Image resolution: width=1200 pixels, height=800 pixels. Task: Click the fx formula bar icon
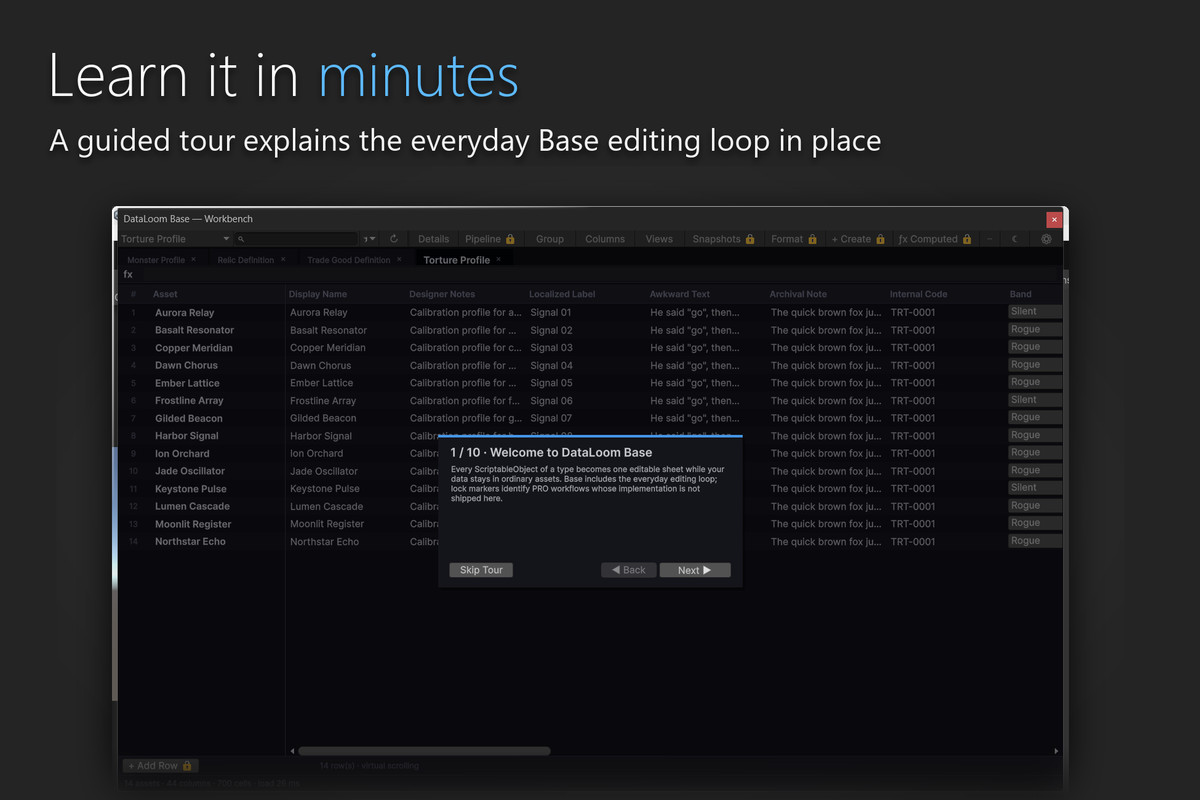128,274
